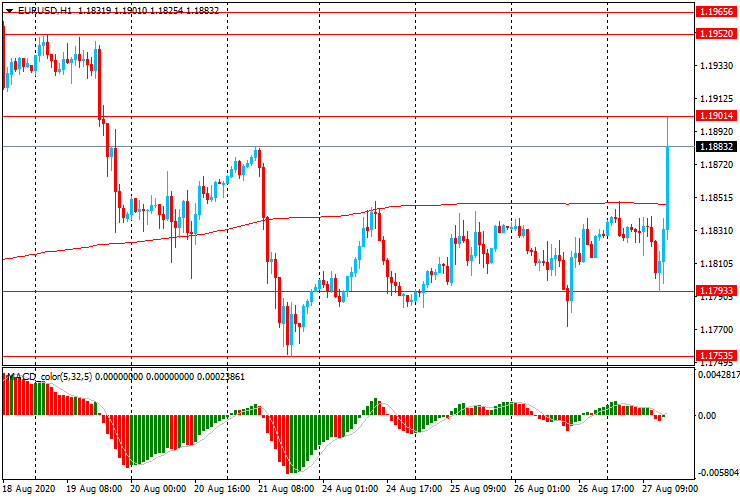Click the MACD 0.00 axis level label

point(710,415)
